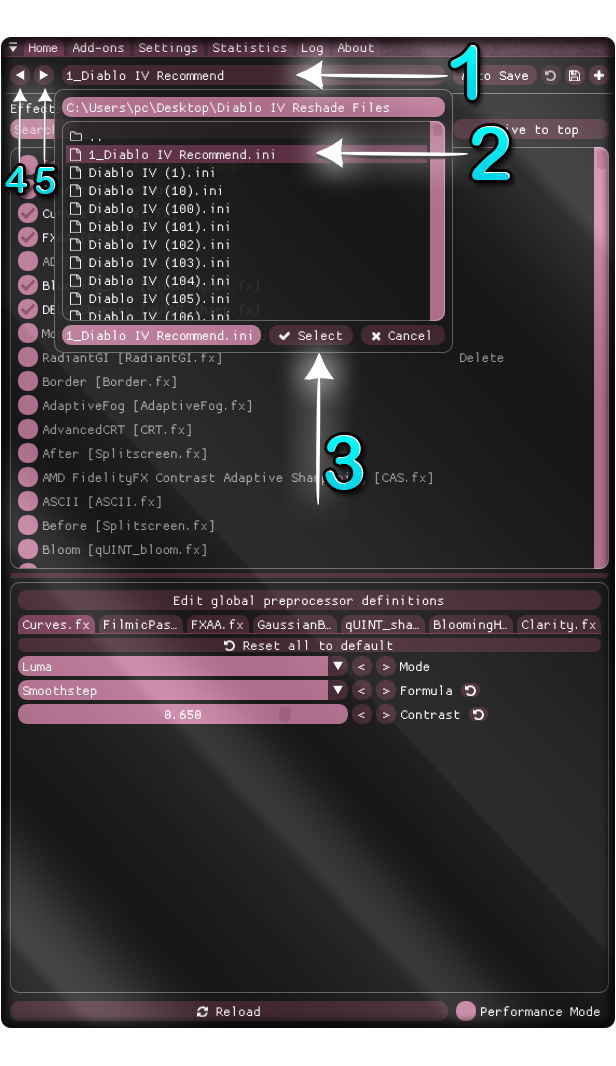616x1066 pixels.
Task: Select file Diablo IV (103).ini
Action: [x=247, y=262]
